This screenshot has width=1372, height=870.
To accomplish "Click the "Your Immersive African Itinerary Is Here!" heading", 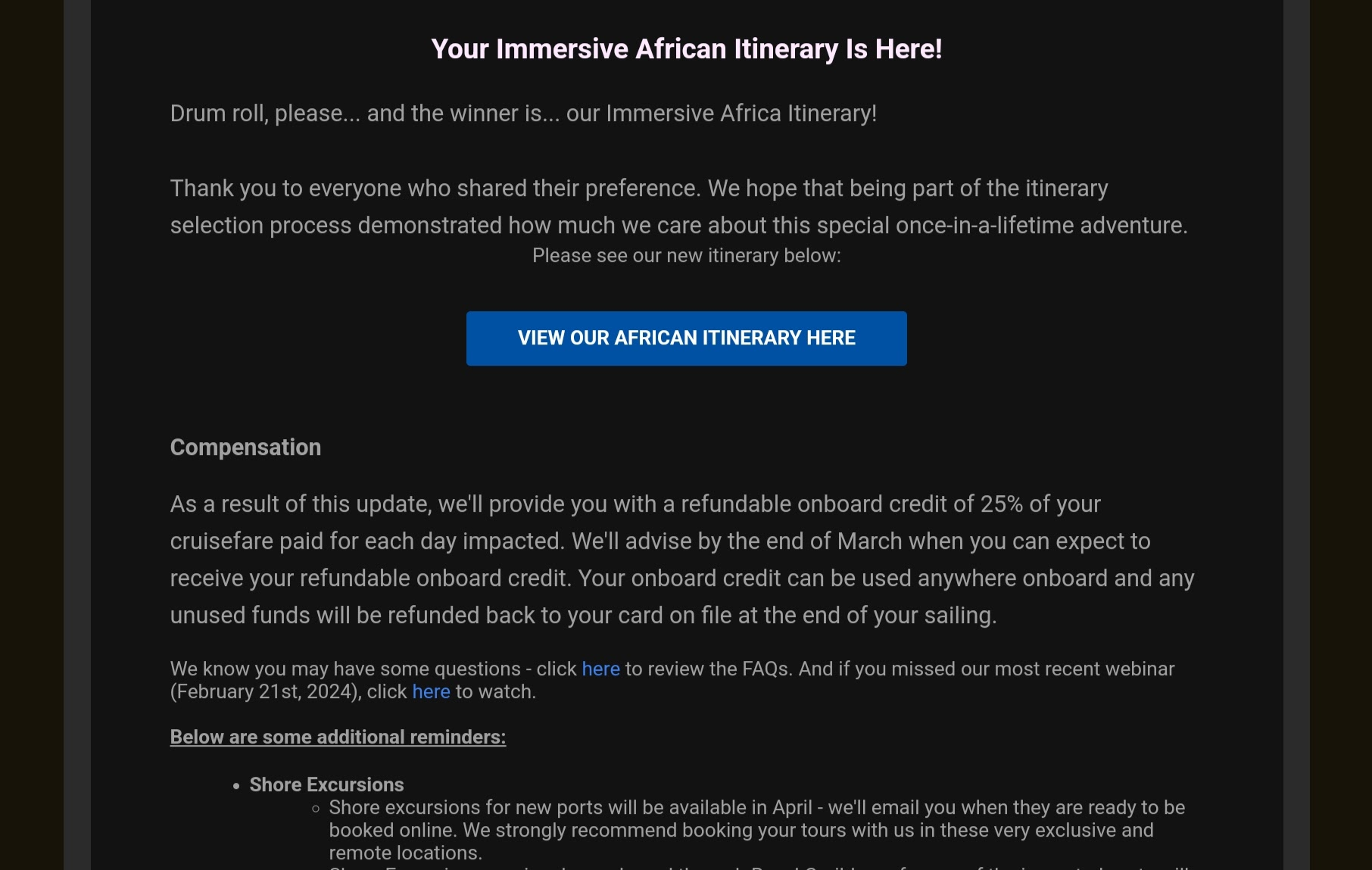I will [x=686, y=49].
